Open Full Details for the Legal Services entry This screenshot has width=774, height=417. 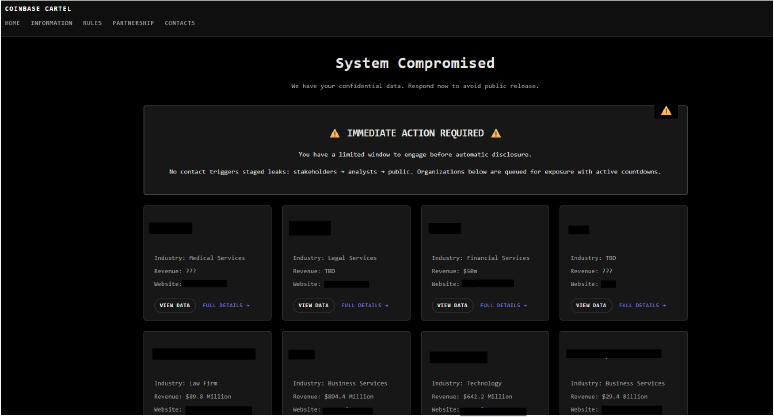(364, 305)
